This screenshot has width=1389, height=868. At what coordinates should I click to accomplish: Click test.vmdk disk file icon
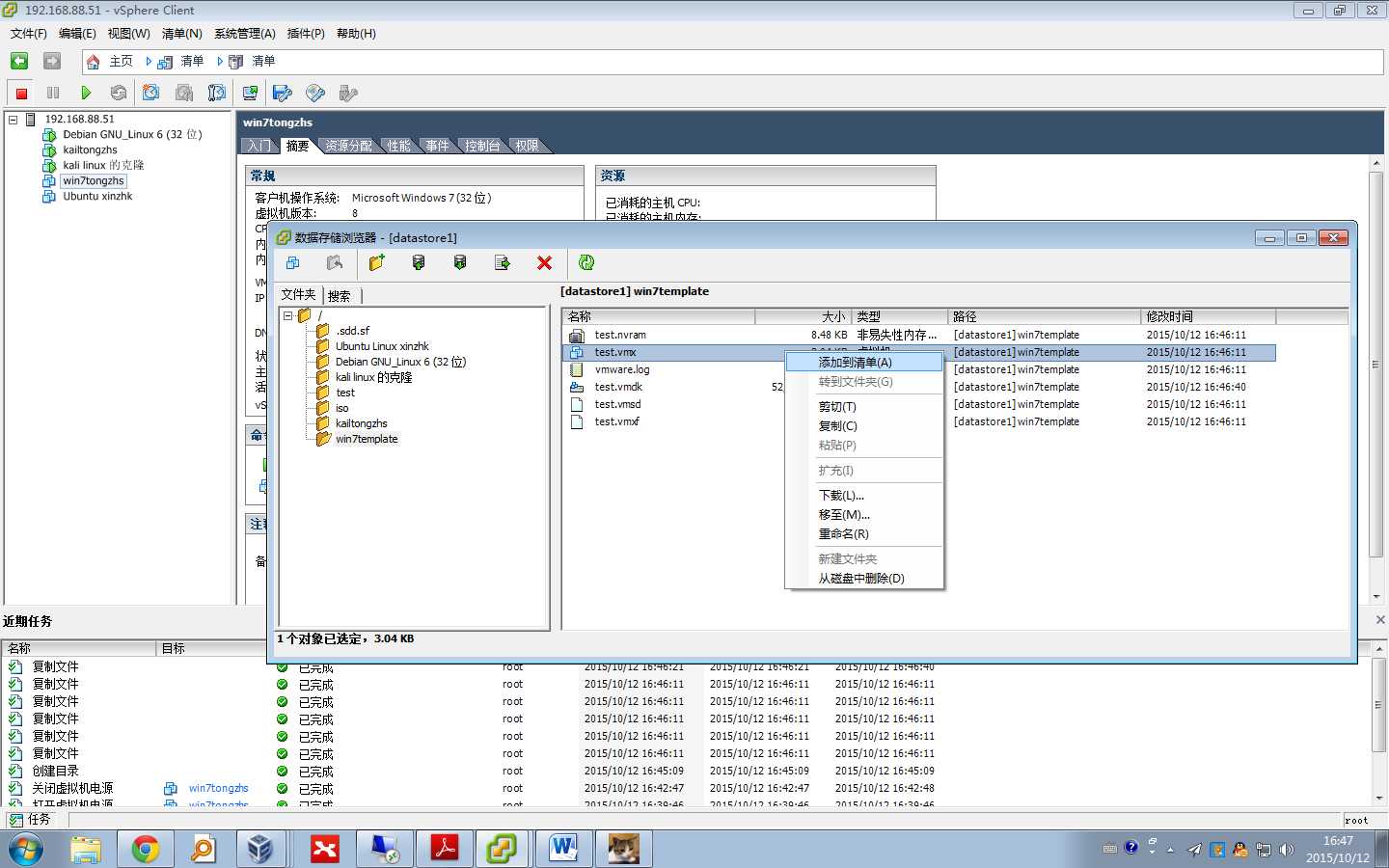point(577,388)
